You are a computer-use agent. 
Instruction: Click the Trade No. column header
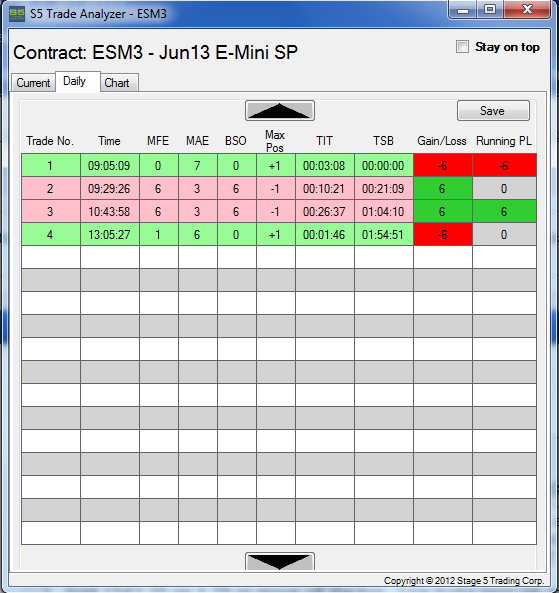pyautogui.click(x=50, y=141)
